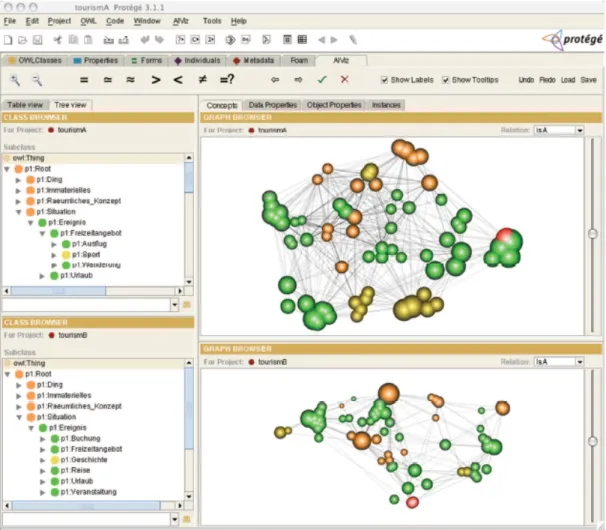Expand p1:Geschichte in tourismB tree

(x=43, y=460)
